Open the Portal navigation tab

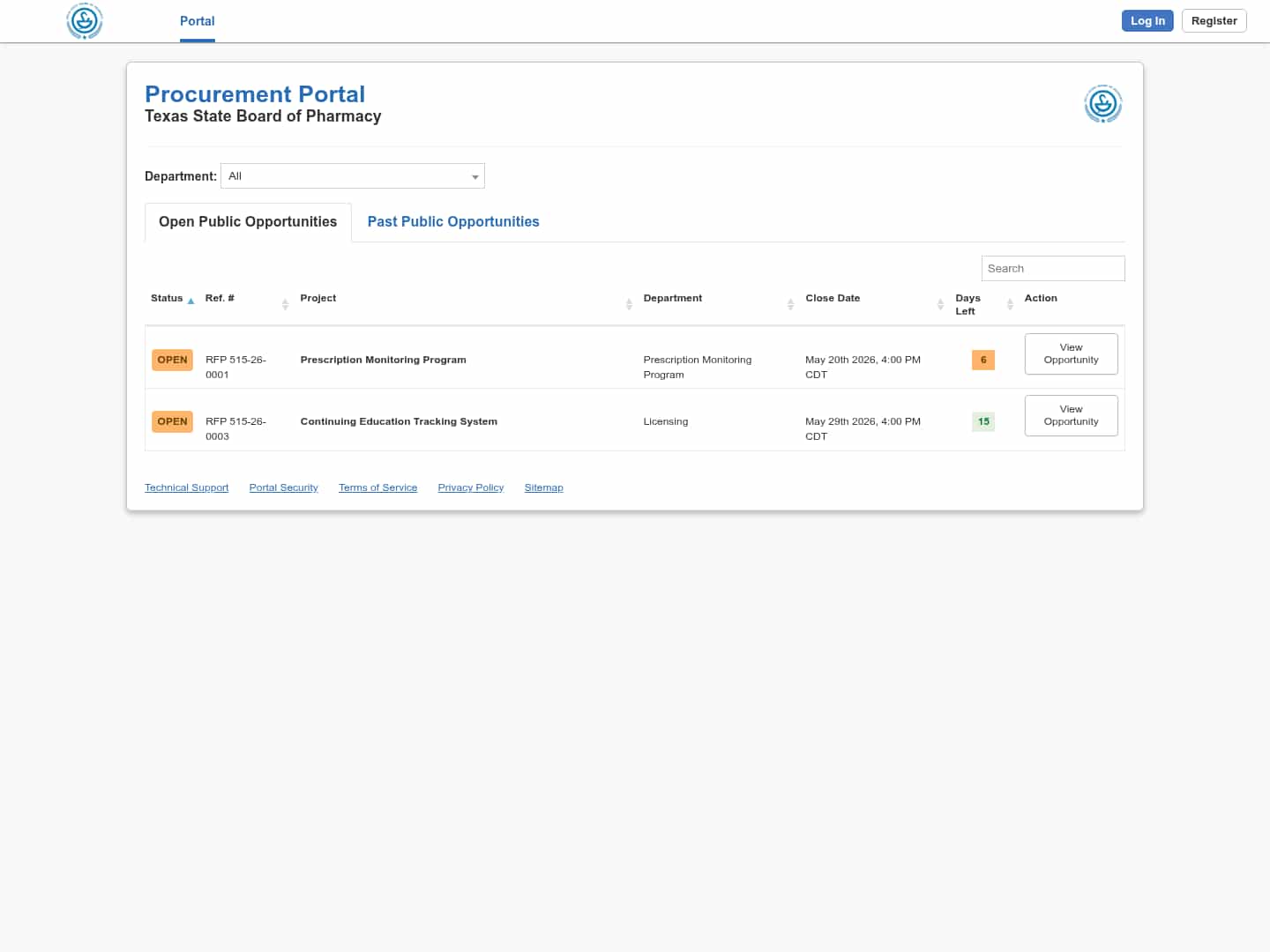(198, 21)
